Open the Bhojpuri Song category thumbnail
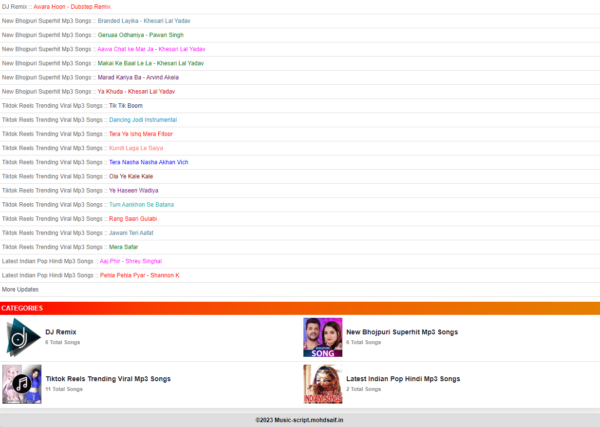The image size is (600, 427). pos(323,337)
